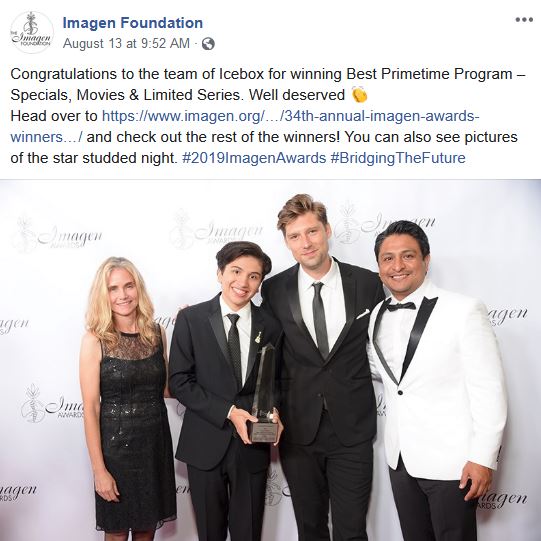
Task: Click the clapping hands emoji
Action: click(x=360, y=95)
